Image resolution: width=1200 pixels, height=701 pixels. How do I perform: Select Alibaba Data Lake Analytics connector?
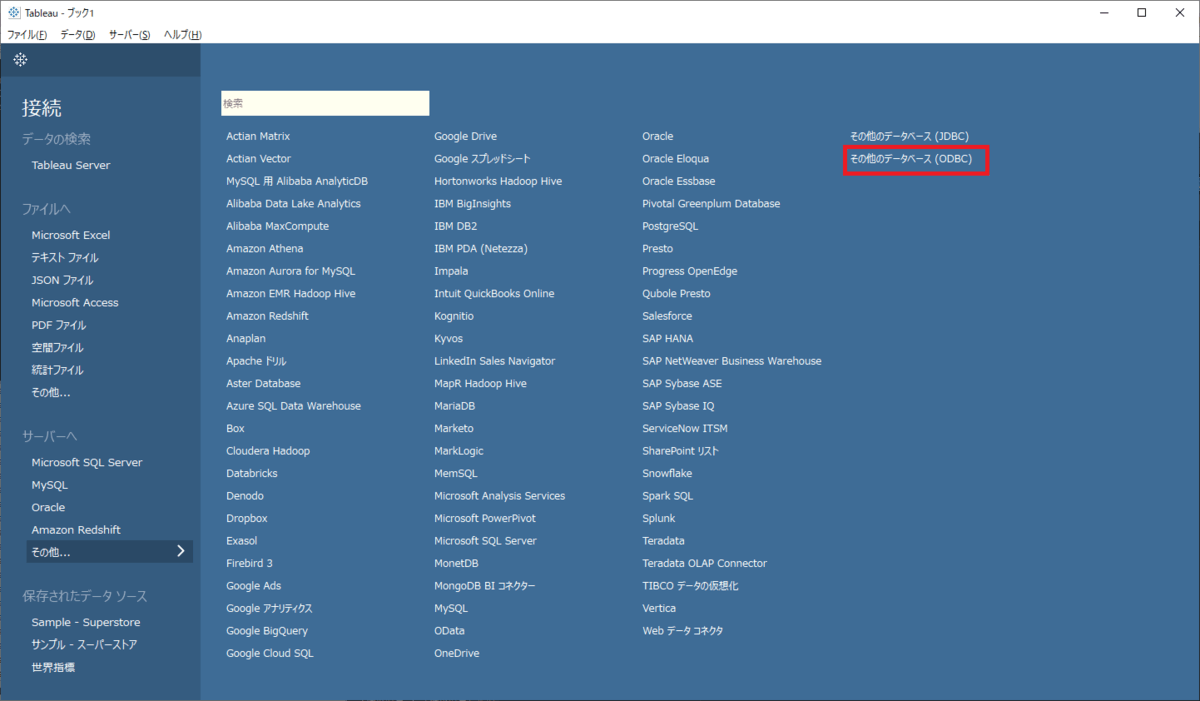pos(294,204)
